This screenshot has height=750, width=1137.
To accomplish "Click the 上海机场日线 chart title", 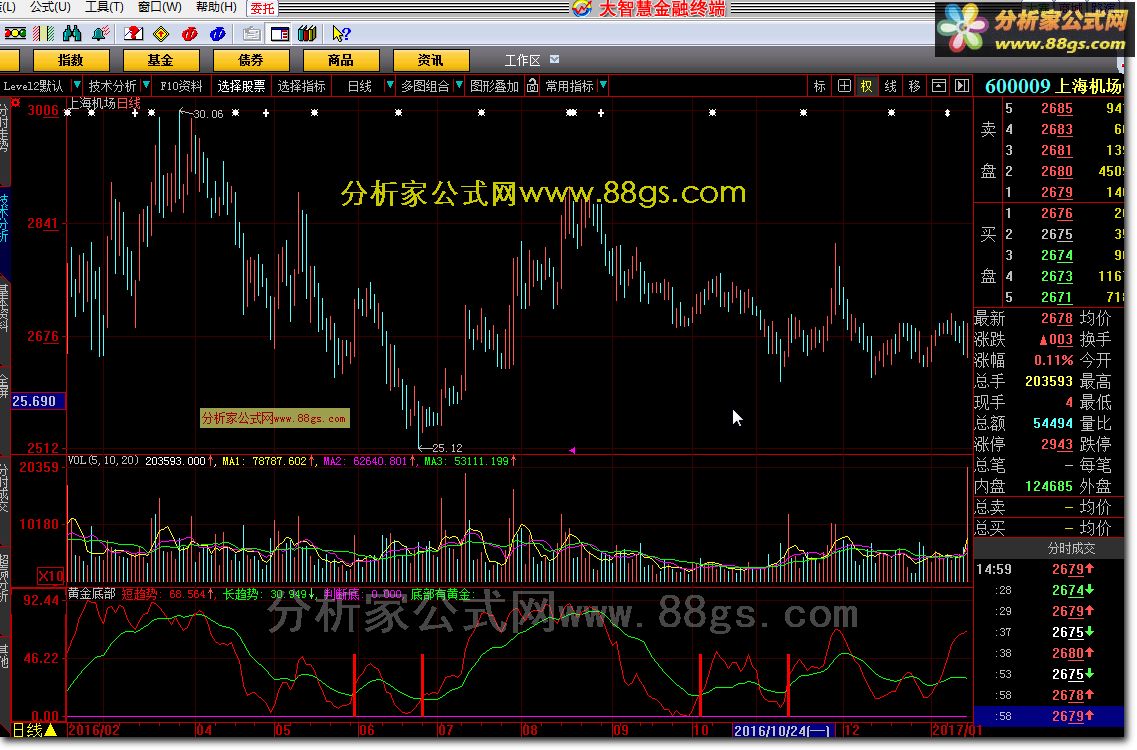I will [105, 103].
